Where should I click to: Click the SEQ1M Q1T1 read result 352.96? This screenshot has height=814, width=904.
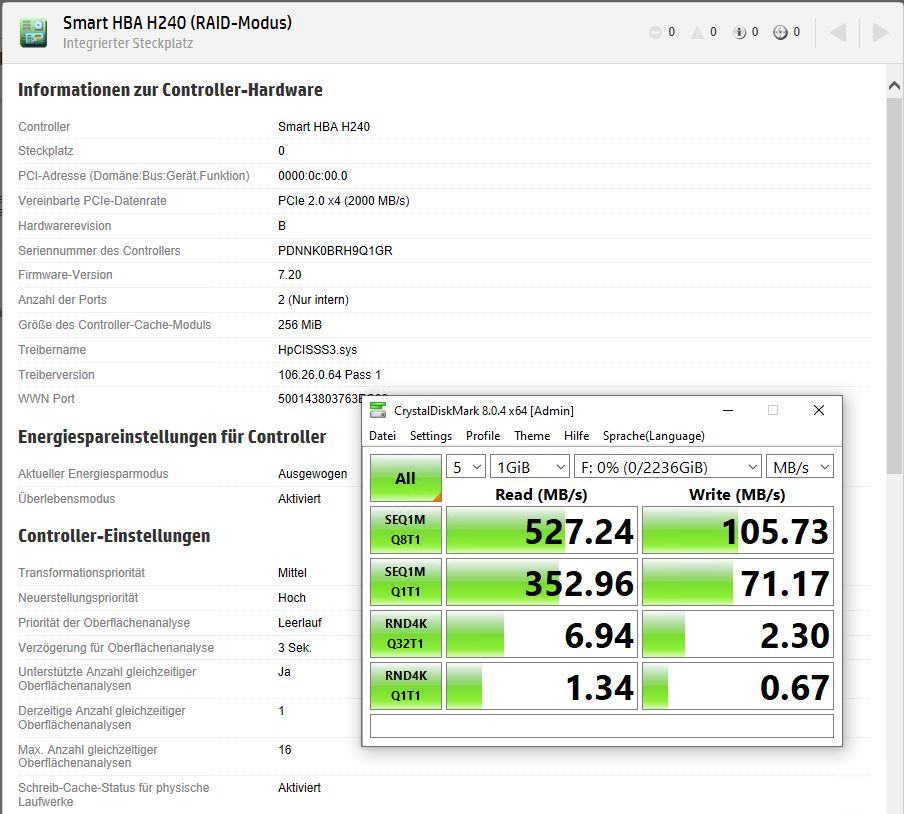click(542, 582)
